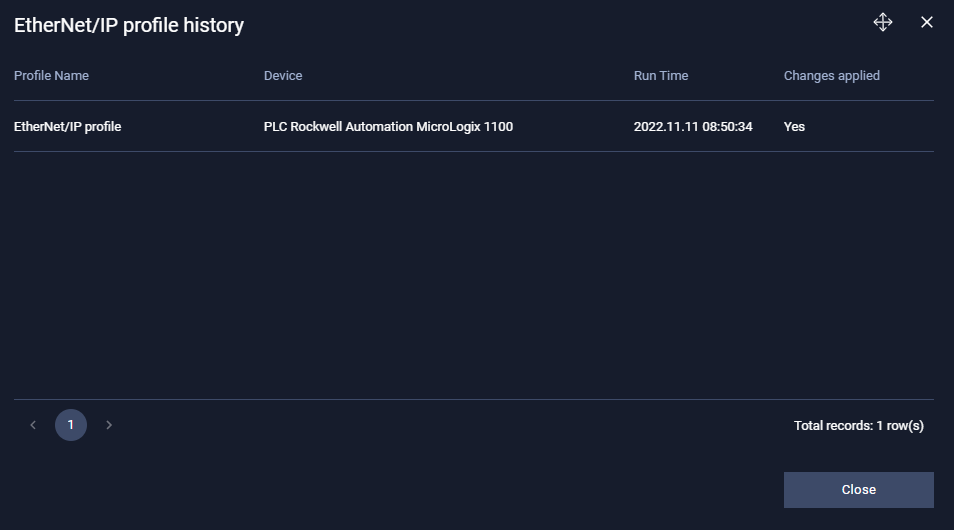Sort by Run Time column header
Viewport: 954px width, 530px height.
coord(660,76)
